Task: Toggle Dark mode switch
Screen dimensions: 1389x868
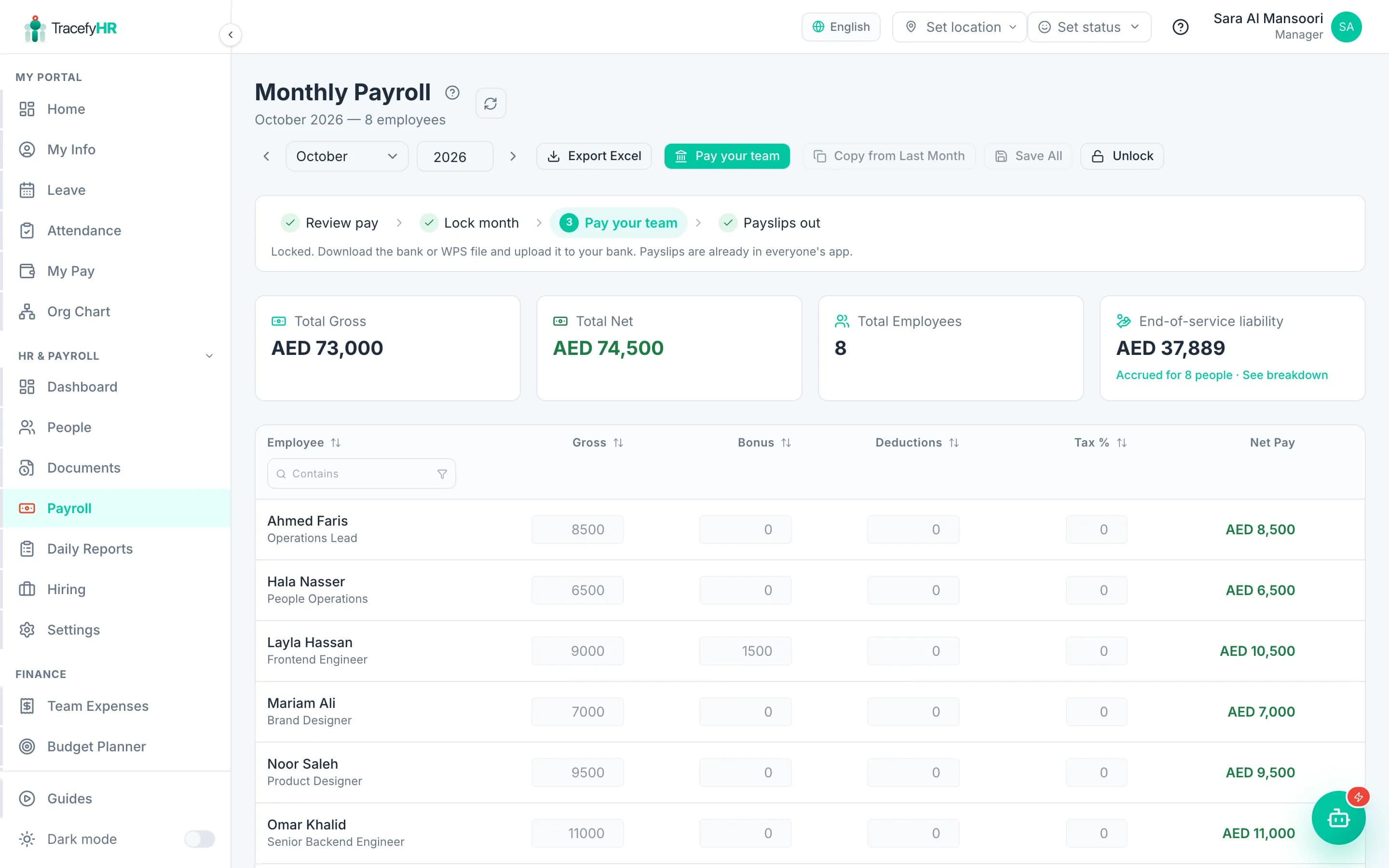Action: [199, 839]
